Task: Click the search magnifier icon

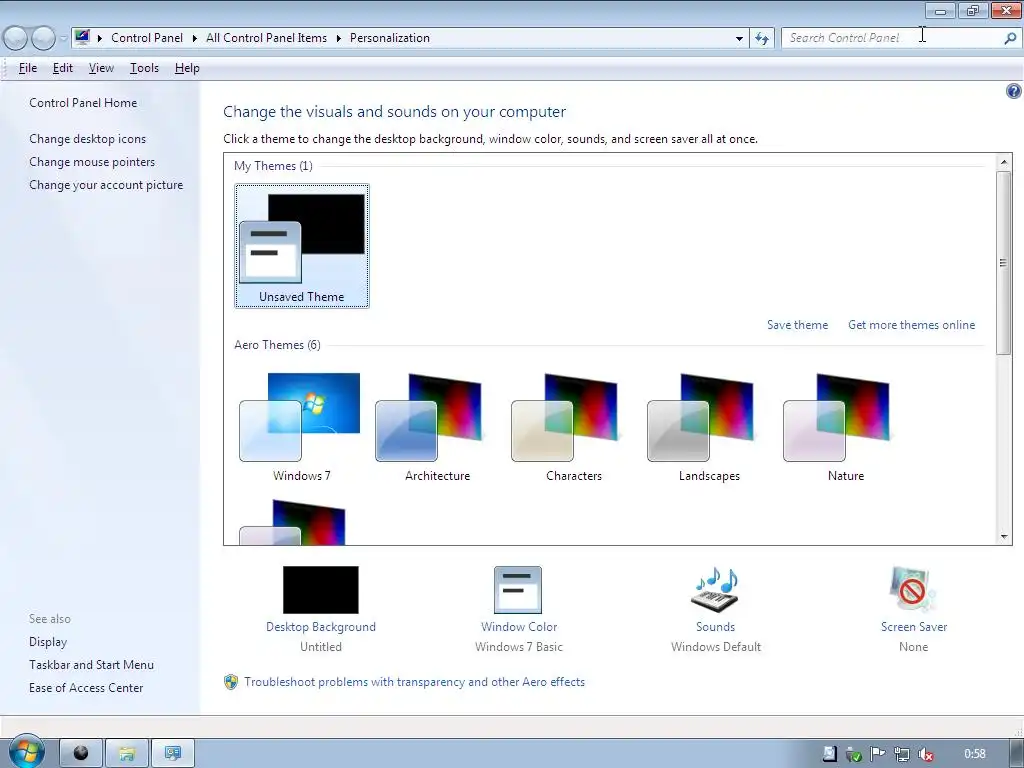Action: click(1010, 39)
